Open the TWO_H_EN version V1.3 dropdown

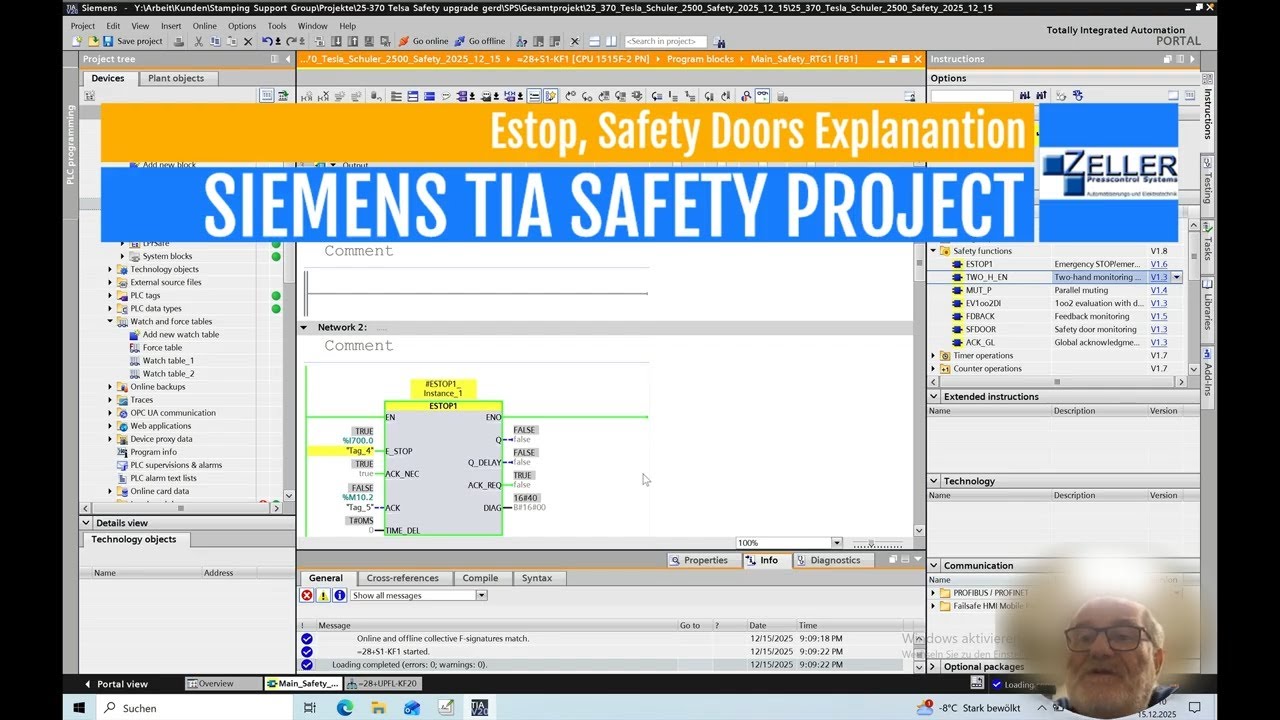[x=1177, y=277]
